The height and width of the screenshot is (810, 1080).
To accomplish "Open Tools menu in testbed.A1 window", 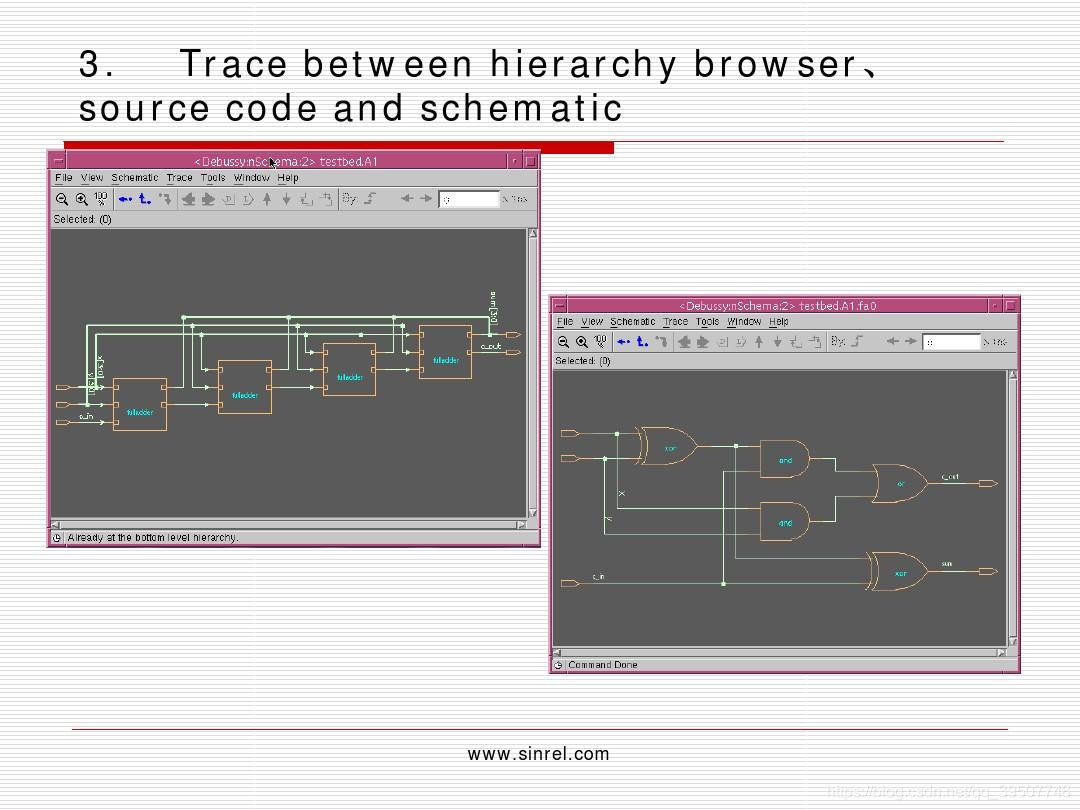I will [x=213, y=178].
